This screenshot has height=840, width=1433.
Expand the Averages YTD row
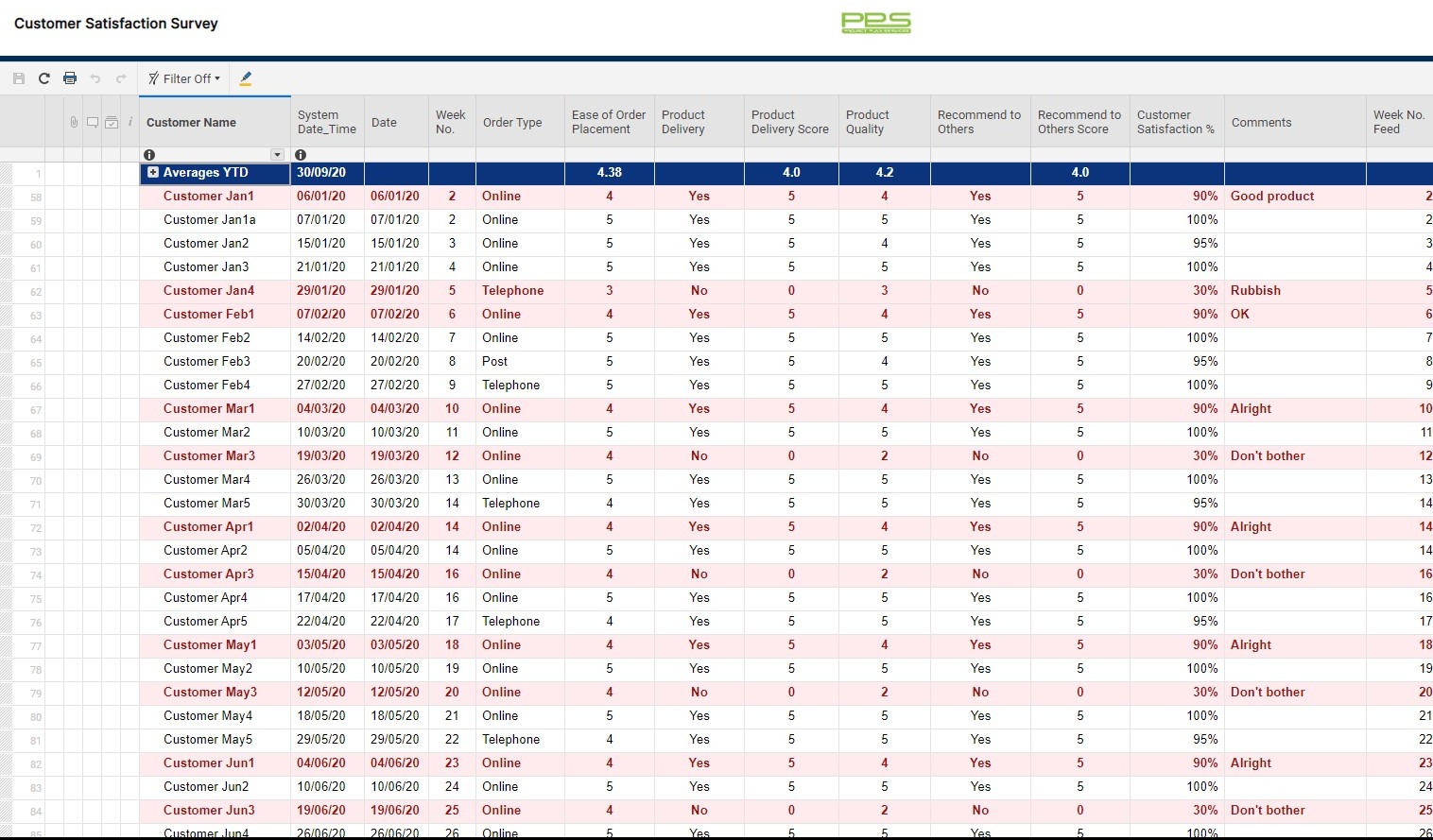(x=153, y=173)
